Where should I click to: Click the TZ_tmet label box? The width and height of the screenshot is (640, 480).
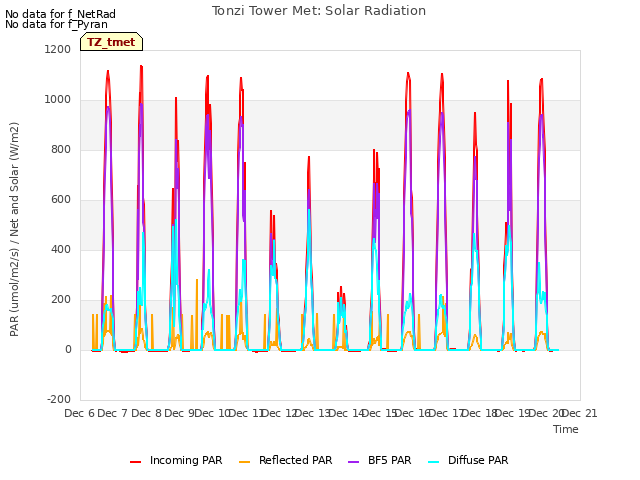click(111, 42)
